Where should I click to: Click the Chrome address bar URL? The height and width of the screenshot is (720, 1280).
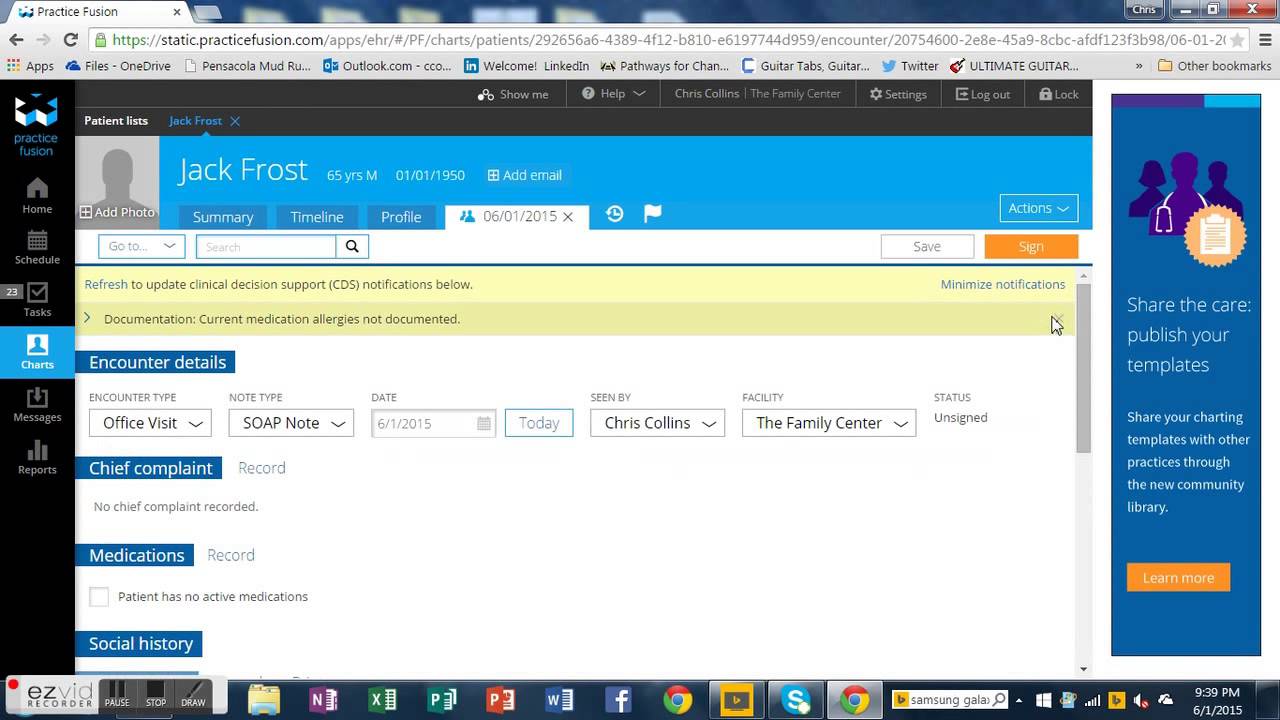[668, 40]
